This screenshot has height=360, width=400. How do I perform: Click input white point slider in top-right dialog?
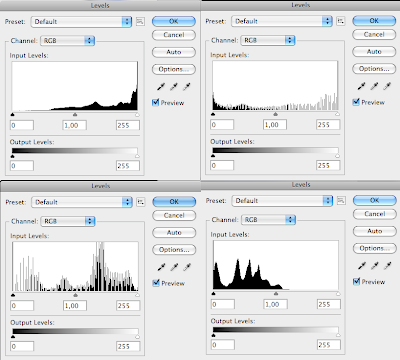click(x=337, y=114)
